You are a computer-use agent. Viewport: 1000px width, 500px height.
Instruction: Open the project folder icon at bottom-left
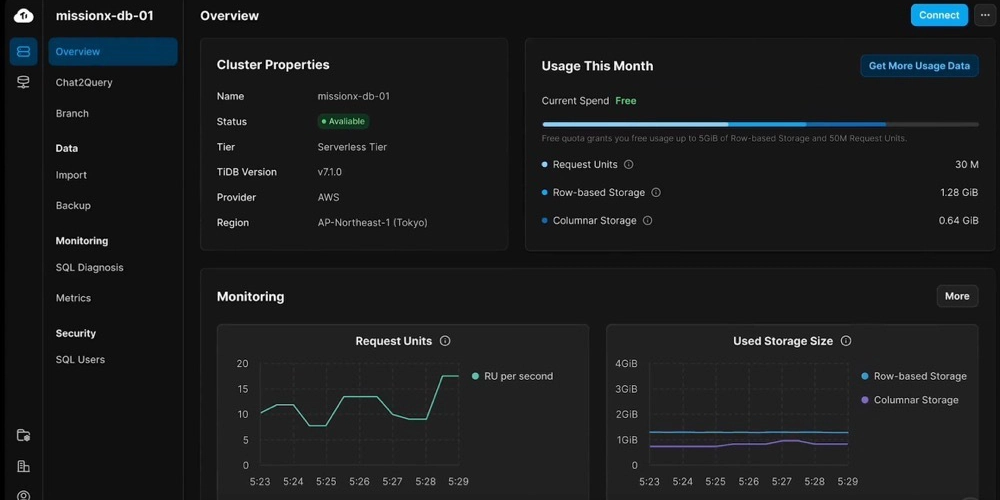[x=23, y=435]
